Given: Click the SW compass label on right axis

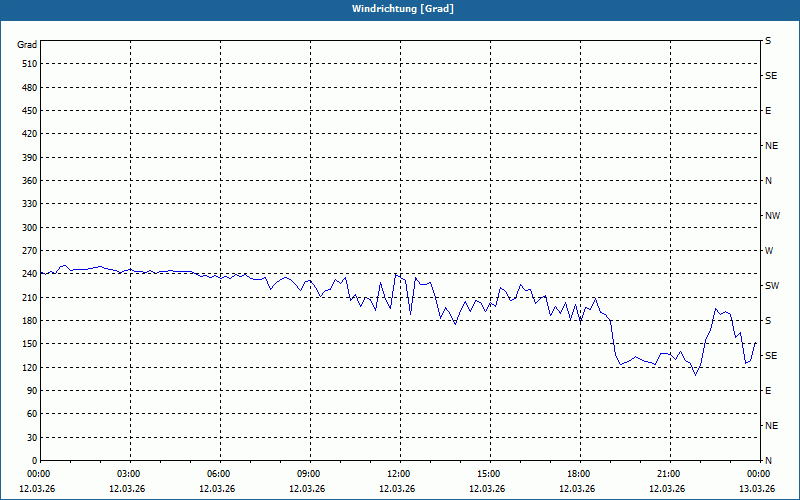Looking at the screenshot, I should tap(772, 286).
